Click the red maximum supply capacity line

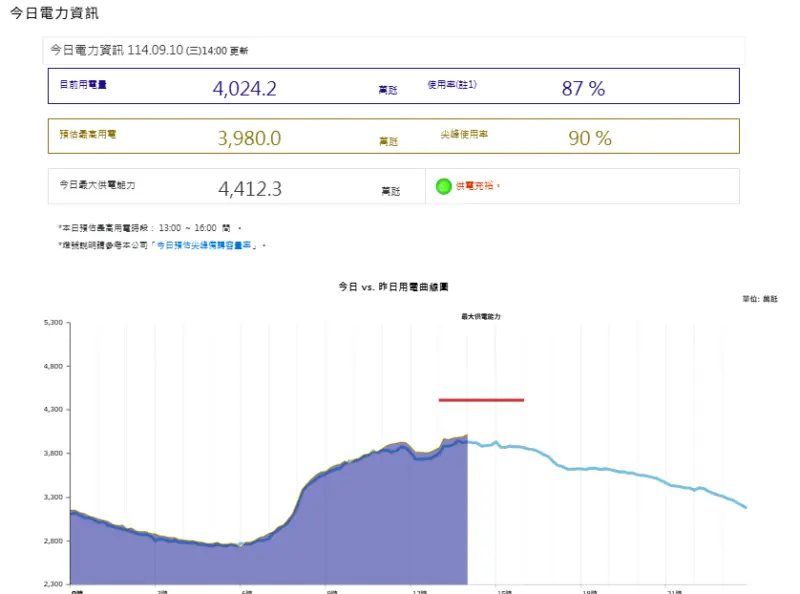click(481, 400)
